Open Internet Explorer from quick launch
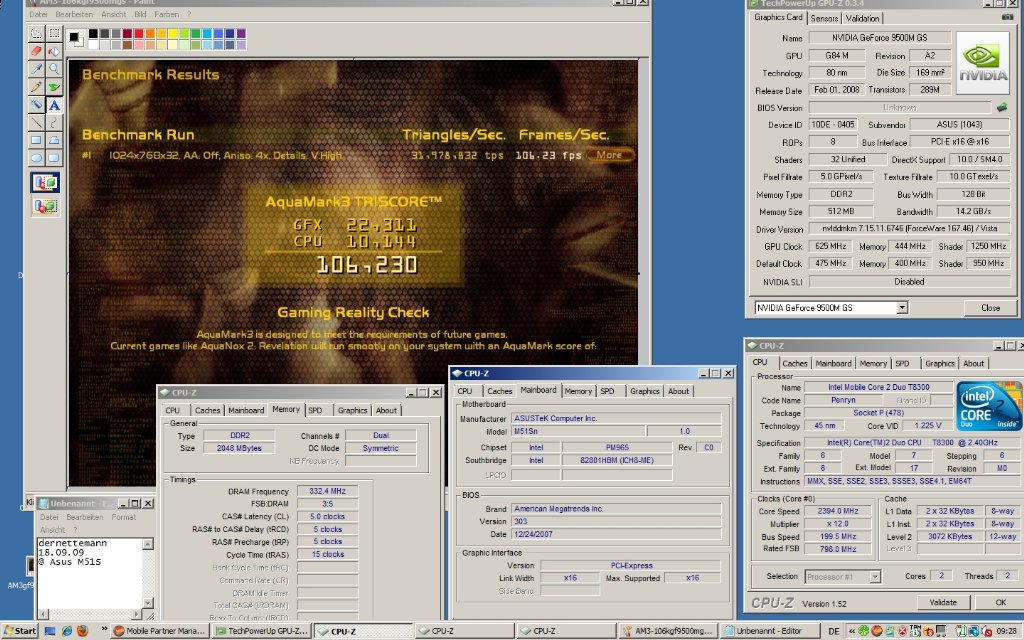Viewport: 1024px width, 640px height. click(67, 631)
